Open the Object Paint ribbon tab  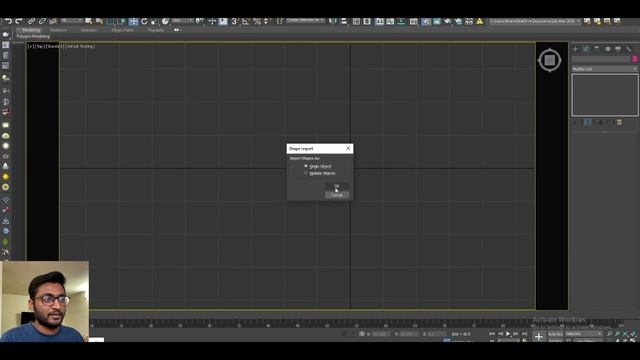pos(122,30)
